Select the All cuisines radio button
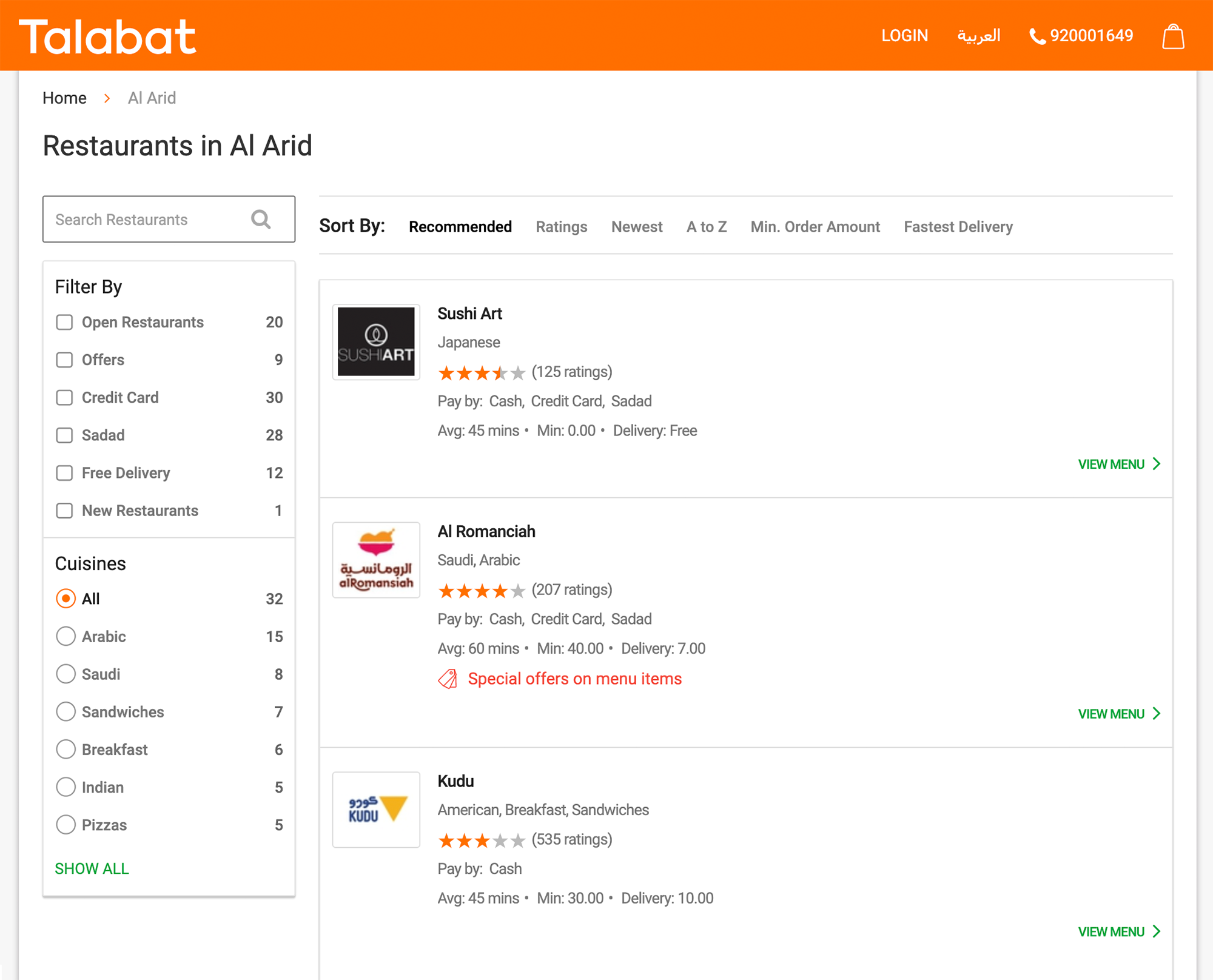Screen dimensions: 1213x980 (66, 599)
